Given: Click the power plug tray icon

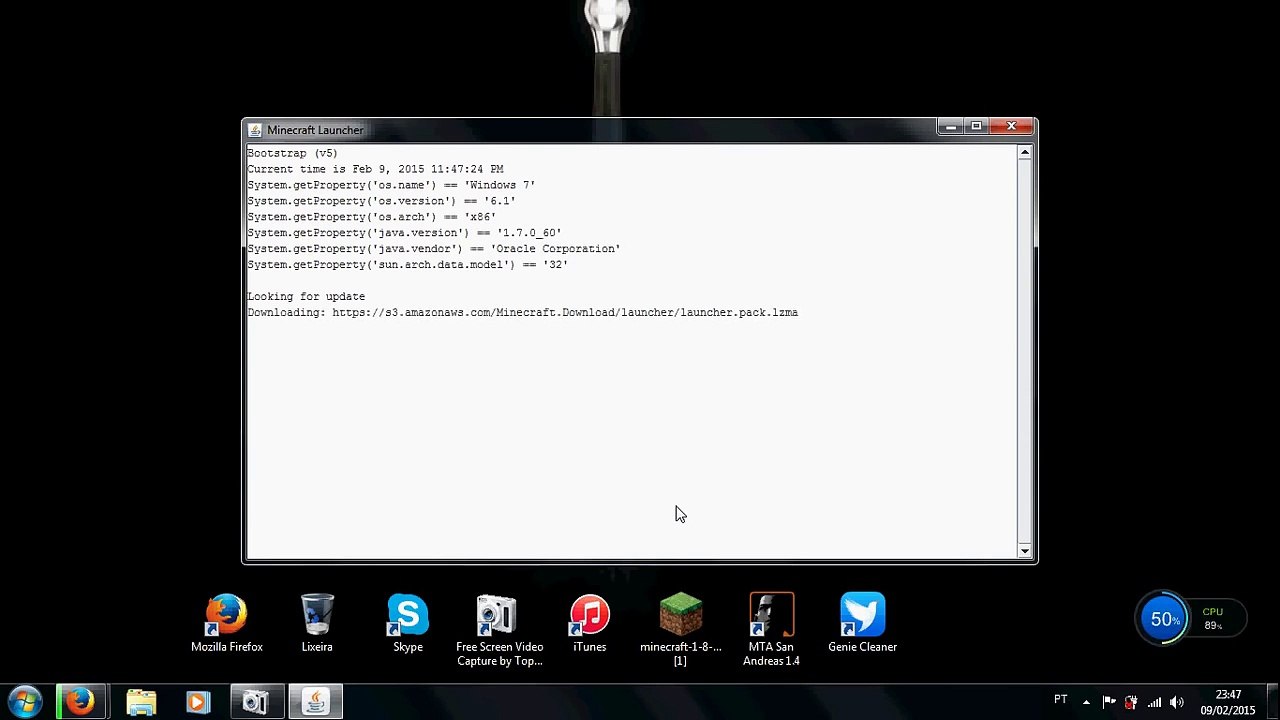Looking at the screenshot, I should pyautogui.click(x=1131, y=702).
